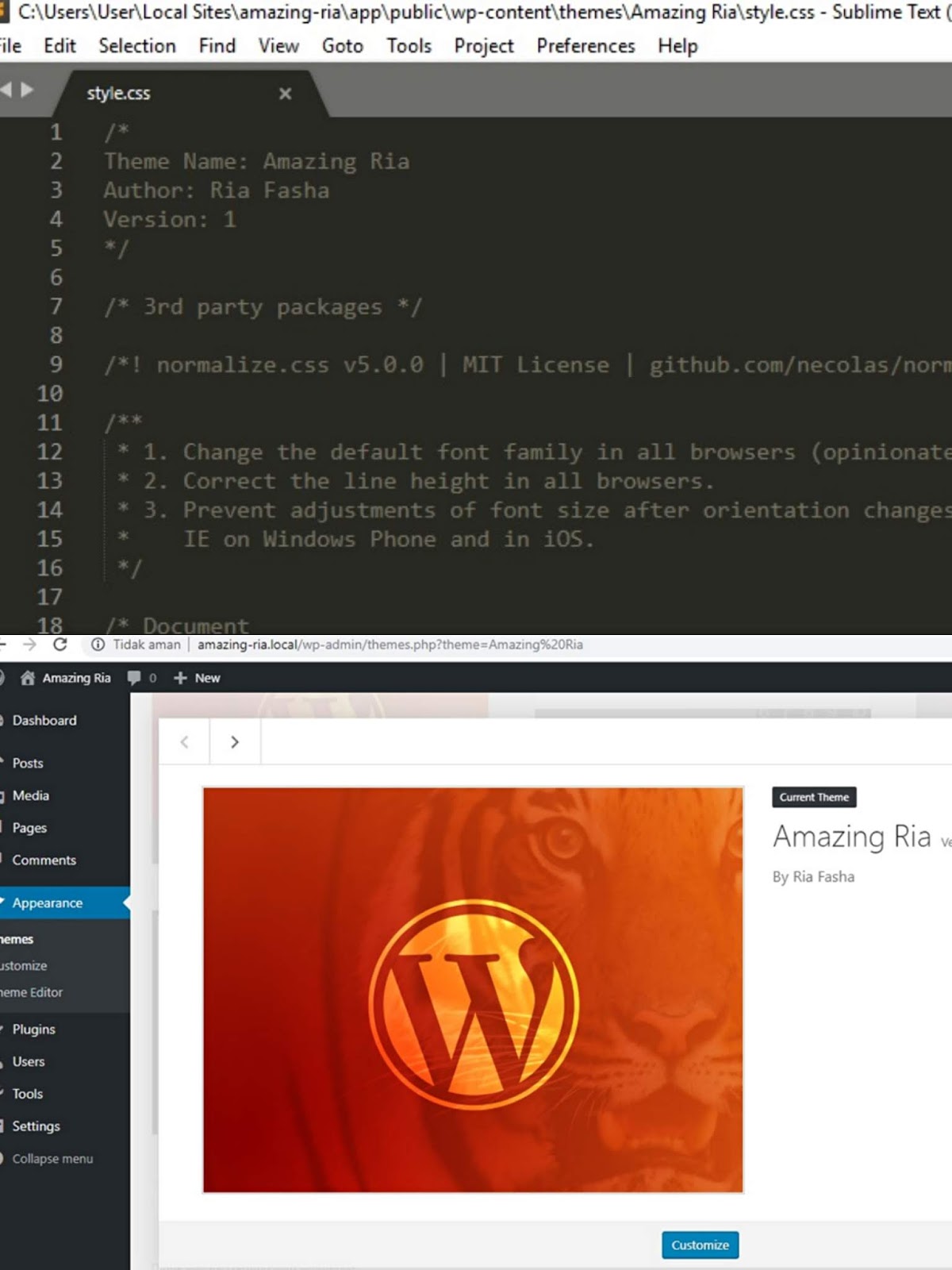Viewport: 952px width, 1270px height.
Task: Click the Current Theme badge
Action: 814,797
